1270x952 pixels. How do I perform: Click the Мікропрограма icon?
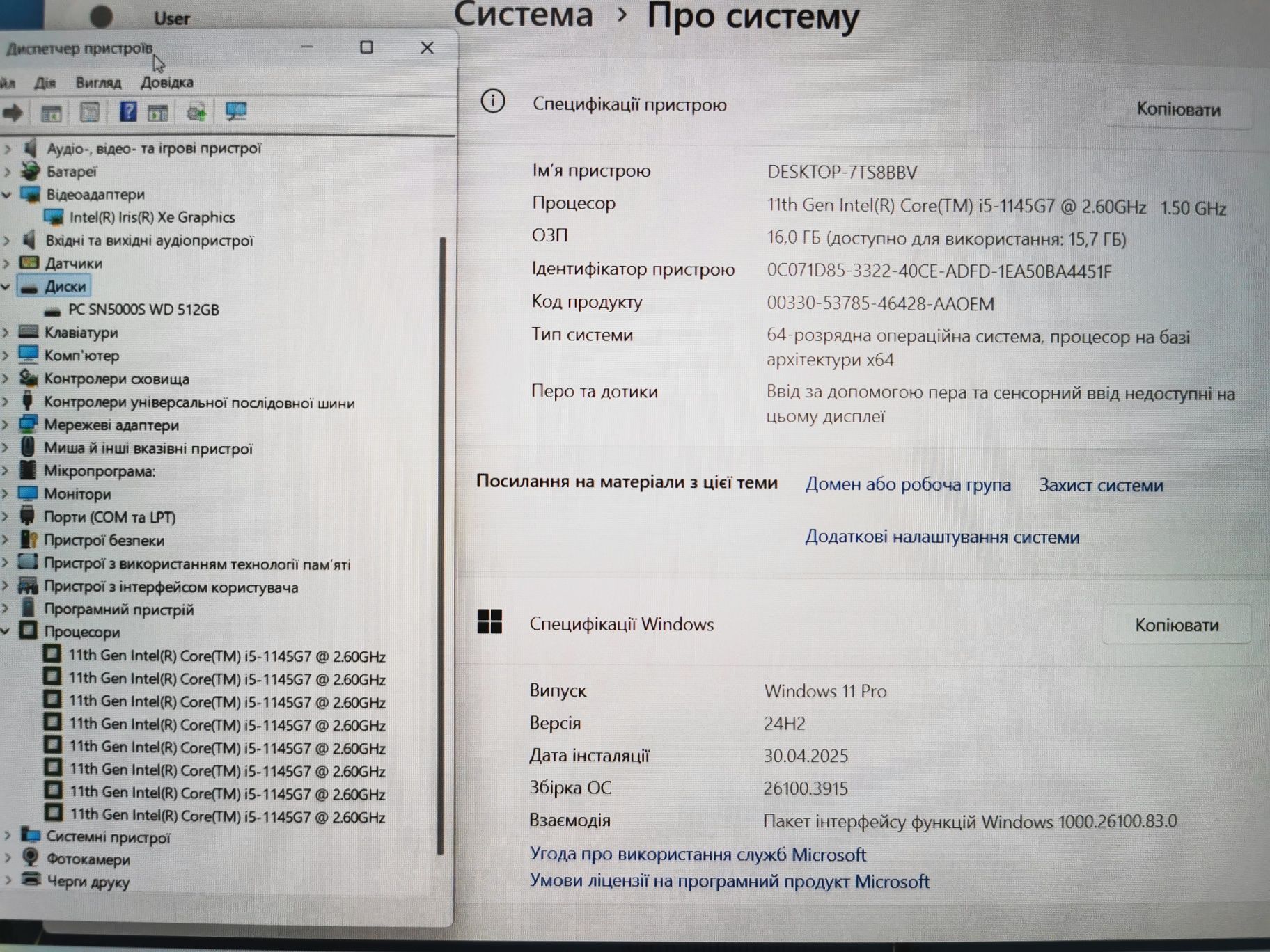point(28,470)
